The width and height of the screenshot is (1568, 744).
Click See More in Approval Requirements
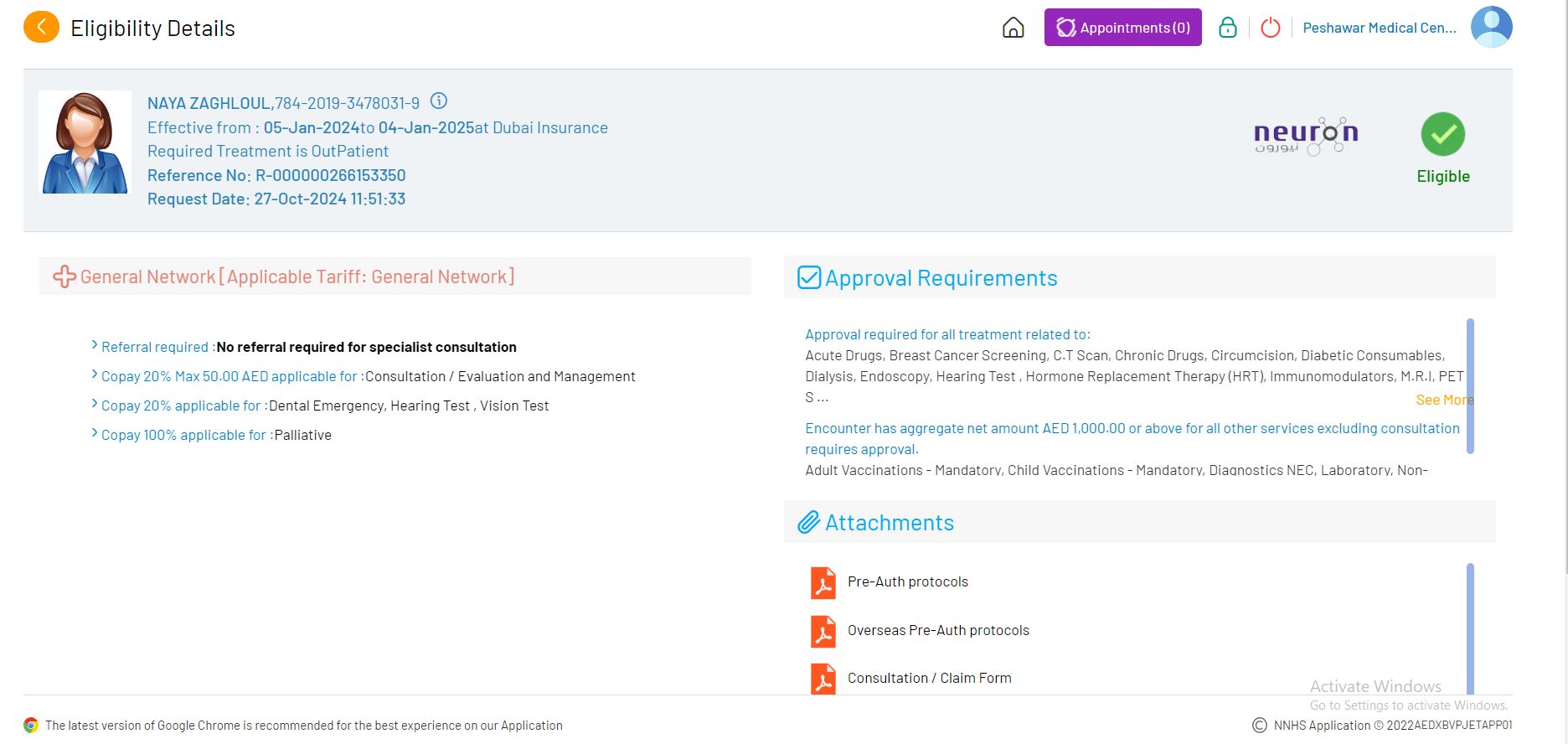coord(1443,400)
